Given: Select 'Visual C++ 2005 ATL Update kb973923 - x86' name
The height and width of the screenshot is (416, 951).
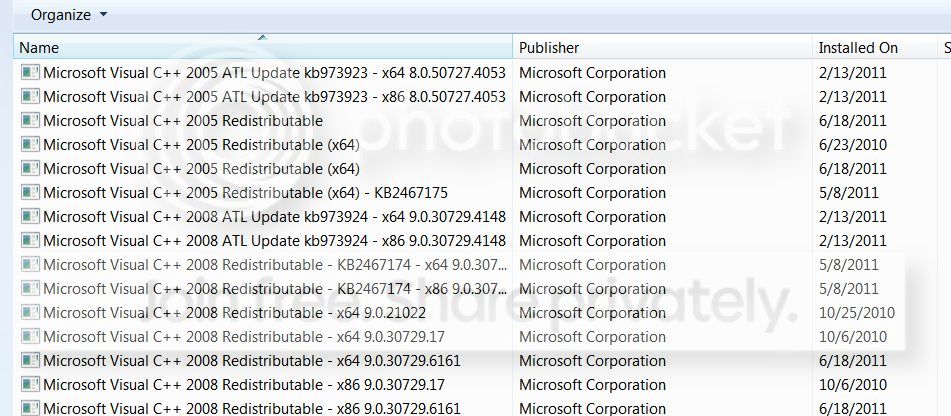Looking at the screenshot, I should (x=274, y=96).
